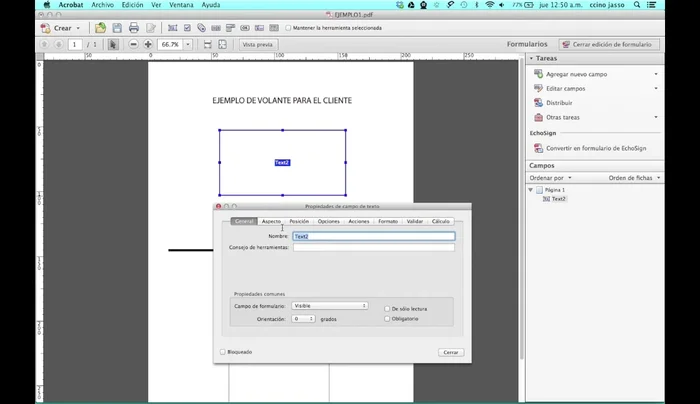The width and height of the screenshot is (700, 404).
Task: Click the Print icon in toolbar
Action: [x=133, y=28]
